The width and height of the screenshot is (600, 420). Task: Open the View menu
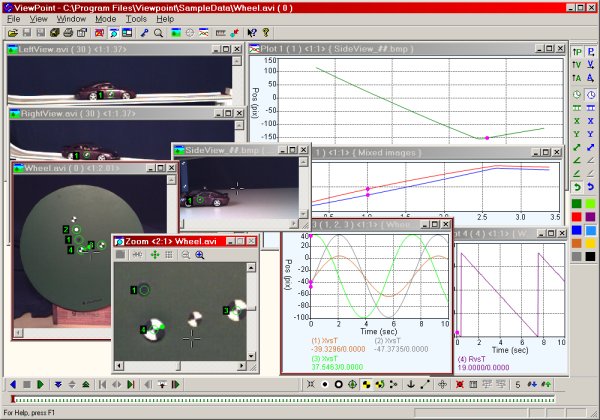(x=39, y=19)
